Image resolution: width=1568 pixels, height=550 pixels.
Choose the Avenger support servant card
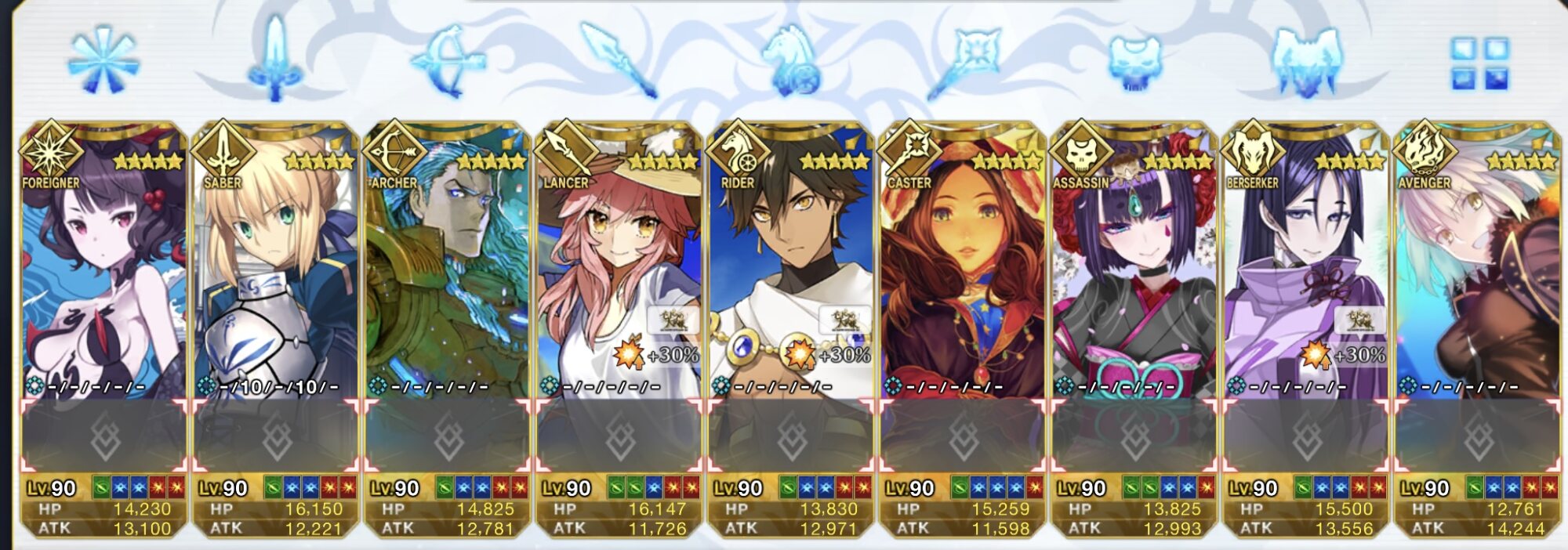click(x=1478, y=329)
